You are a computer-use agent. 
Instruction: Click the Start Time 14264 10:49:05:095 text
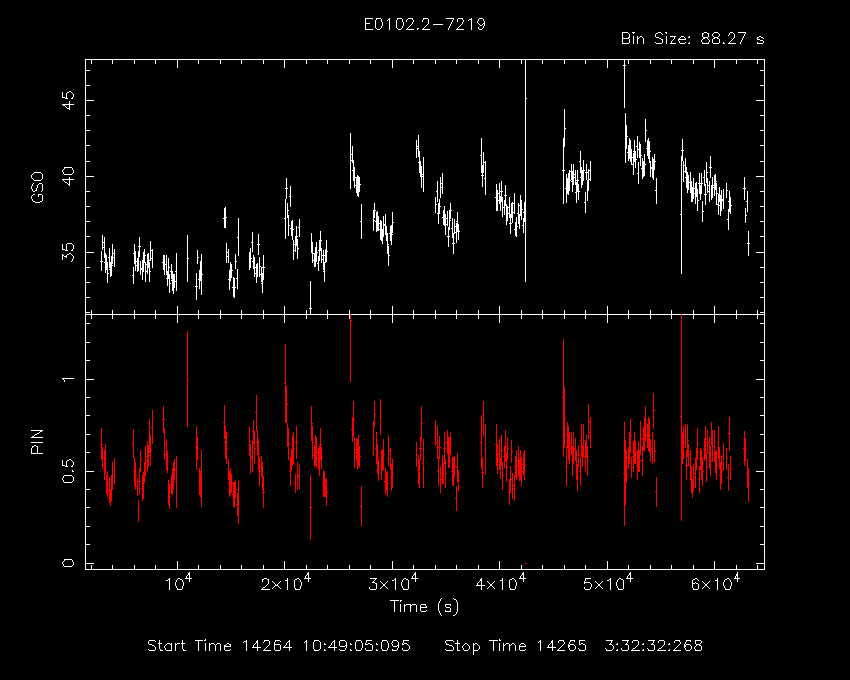[x=279, y=646]
